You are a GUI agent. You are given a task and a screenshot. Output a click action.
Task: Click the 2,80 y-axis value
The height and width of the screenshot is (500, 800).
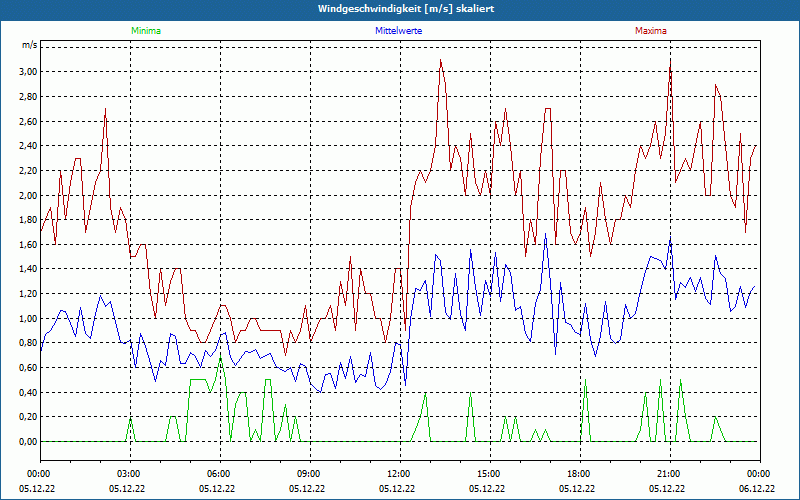tap(29, 96)
